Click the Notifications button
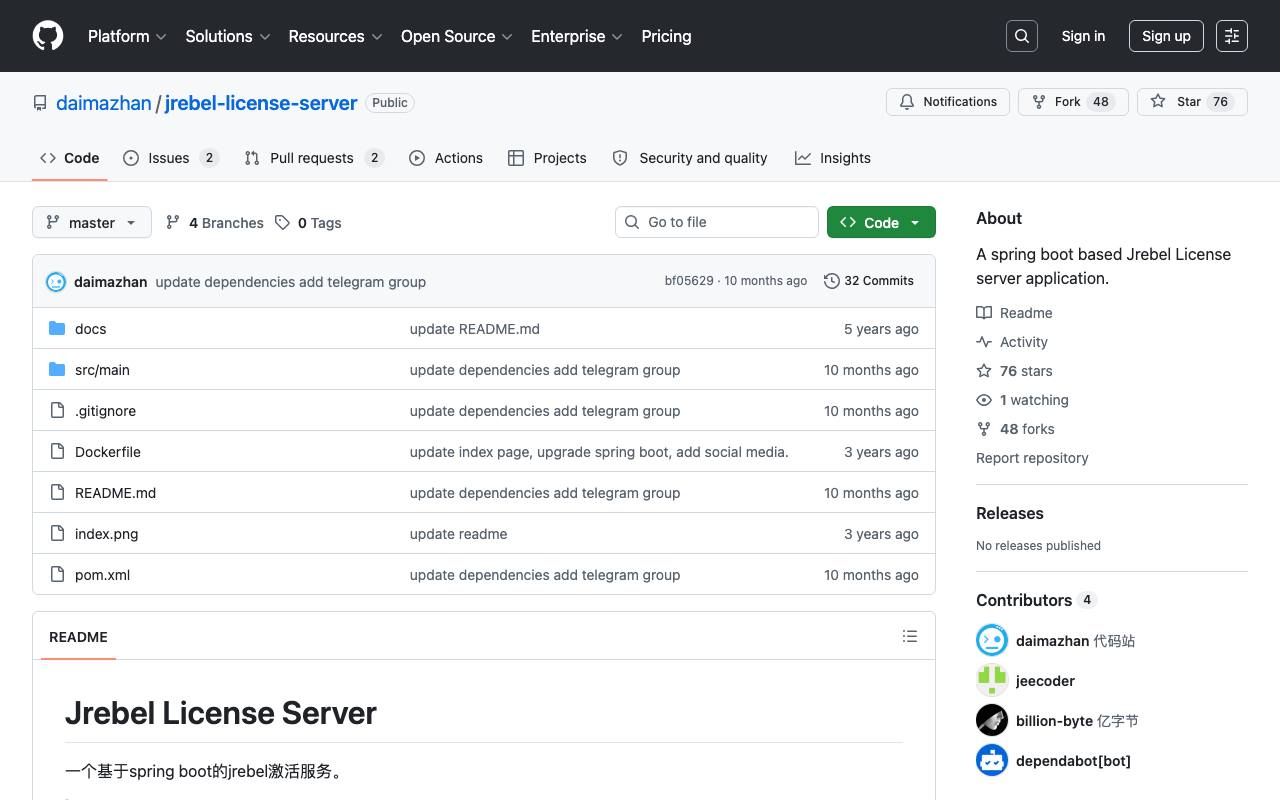The height and width of the screenshot is (800, 1280). pos(948,102)
